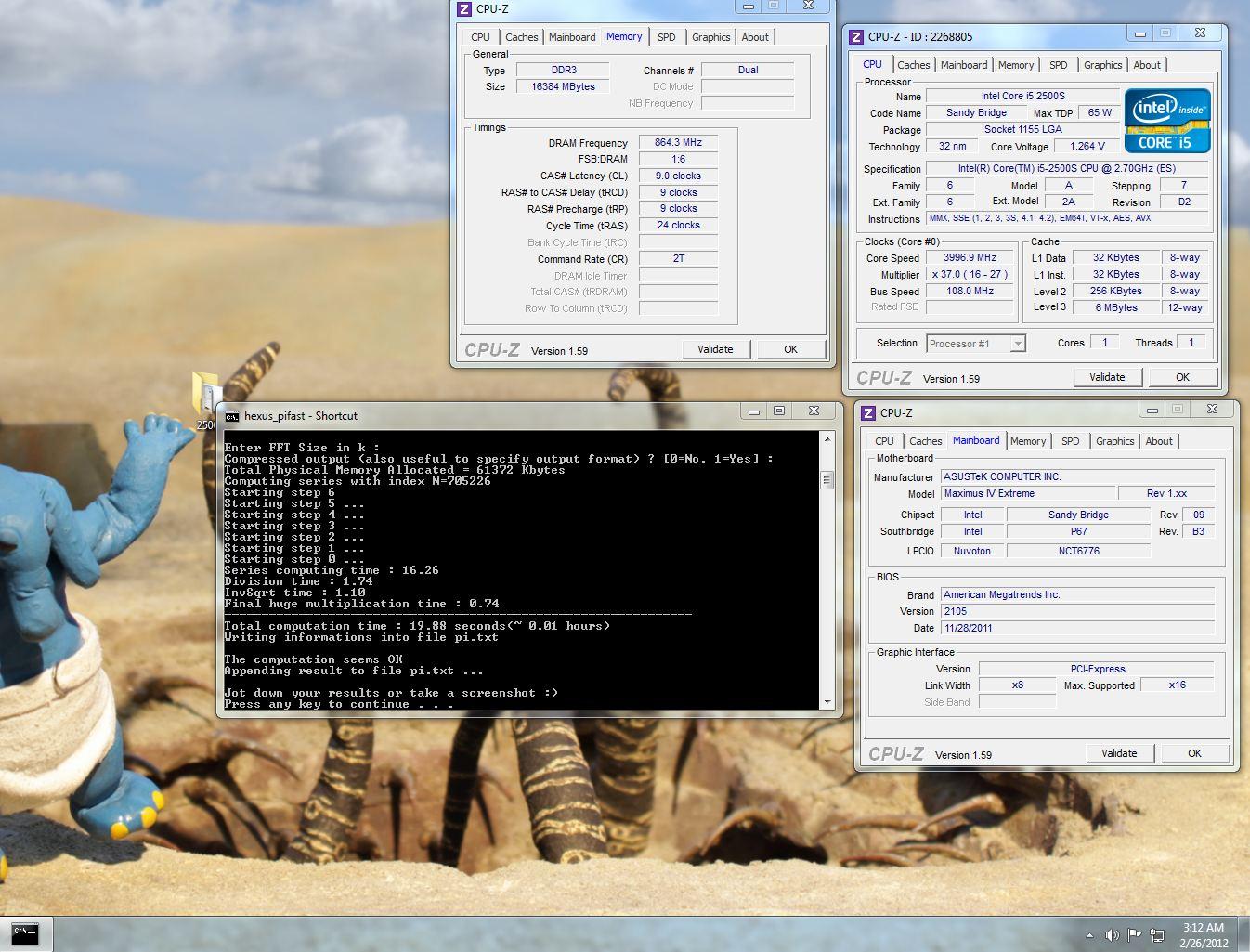Open Caches tab in the Mainboard window
The image size is (1250, 952).
[925, 441]
